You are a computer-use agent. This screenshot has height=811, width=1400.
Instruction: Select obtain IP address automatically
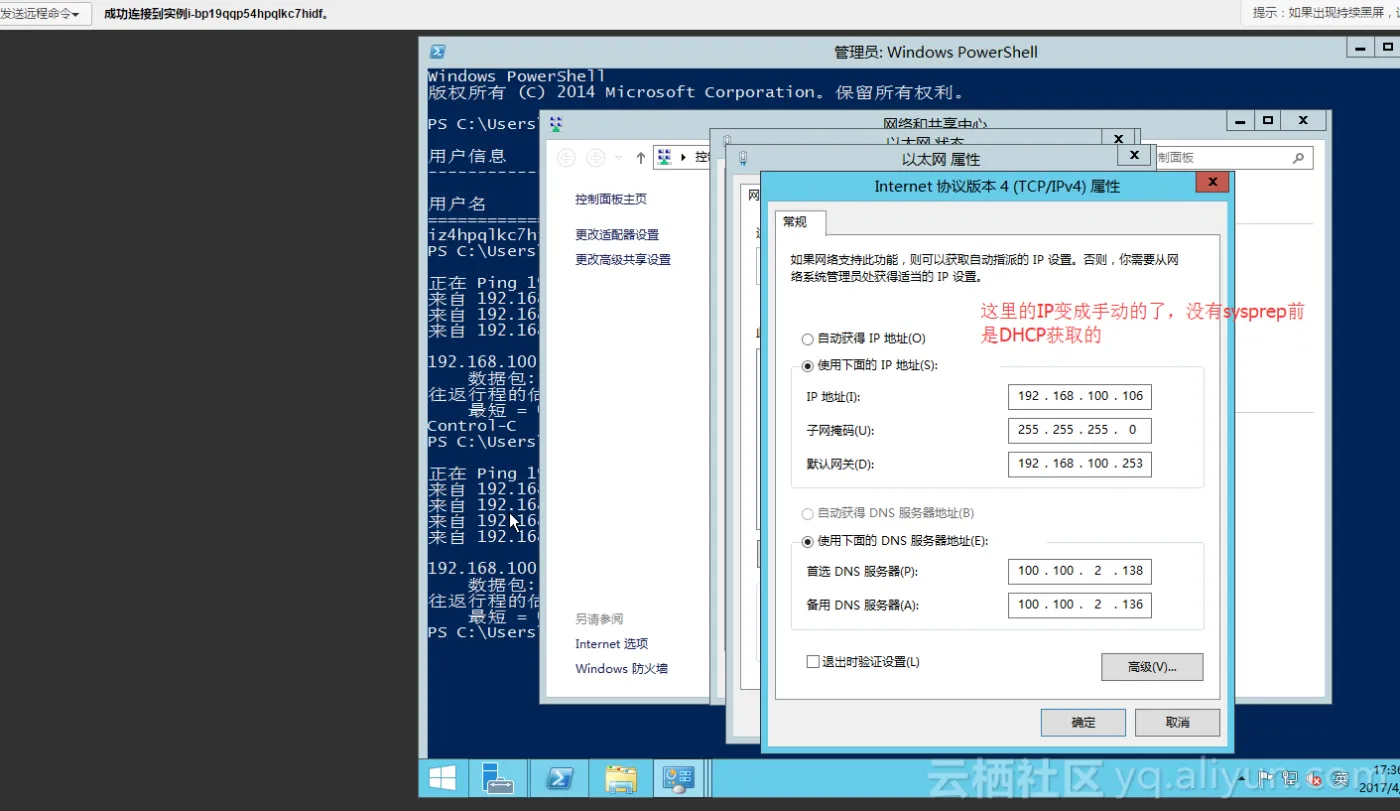pos(808,339)
